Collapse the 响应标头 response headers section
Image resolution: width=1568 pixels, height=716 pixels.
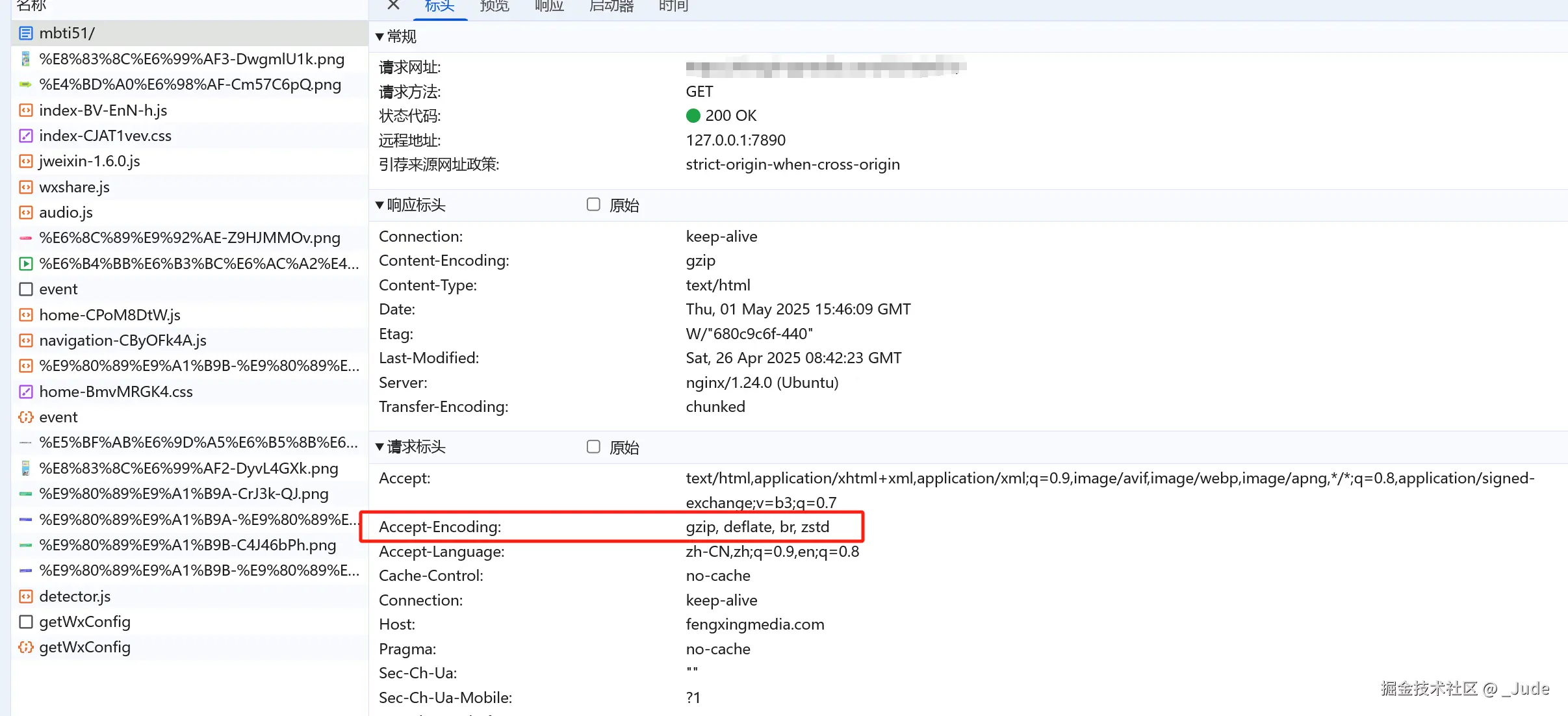point(379,205)
